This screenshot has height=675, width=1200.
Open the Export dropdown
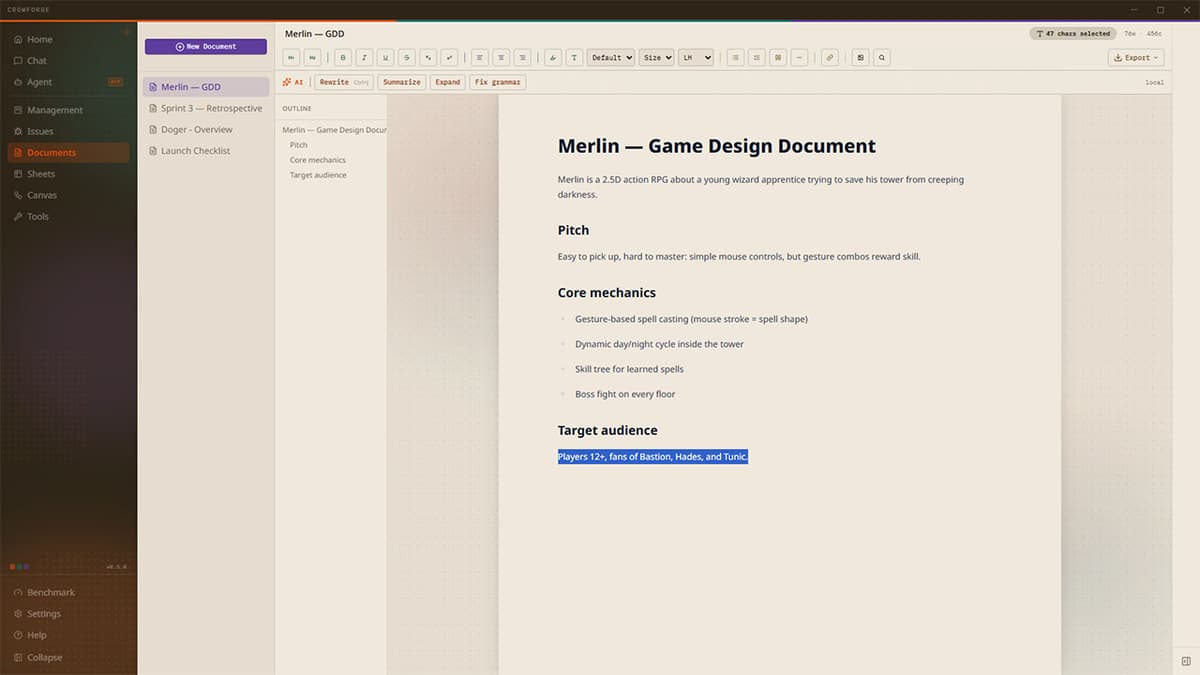click(1136, 58)
